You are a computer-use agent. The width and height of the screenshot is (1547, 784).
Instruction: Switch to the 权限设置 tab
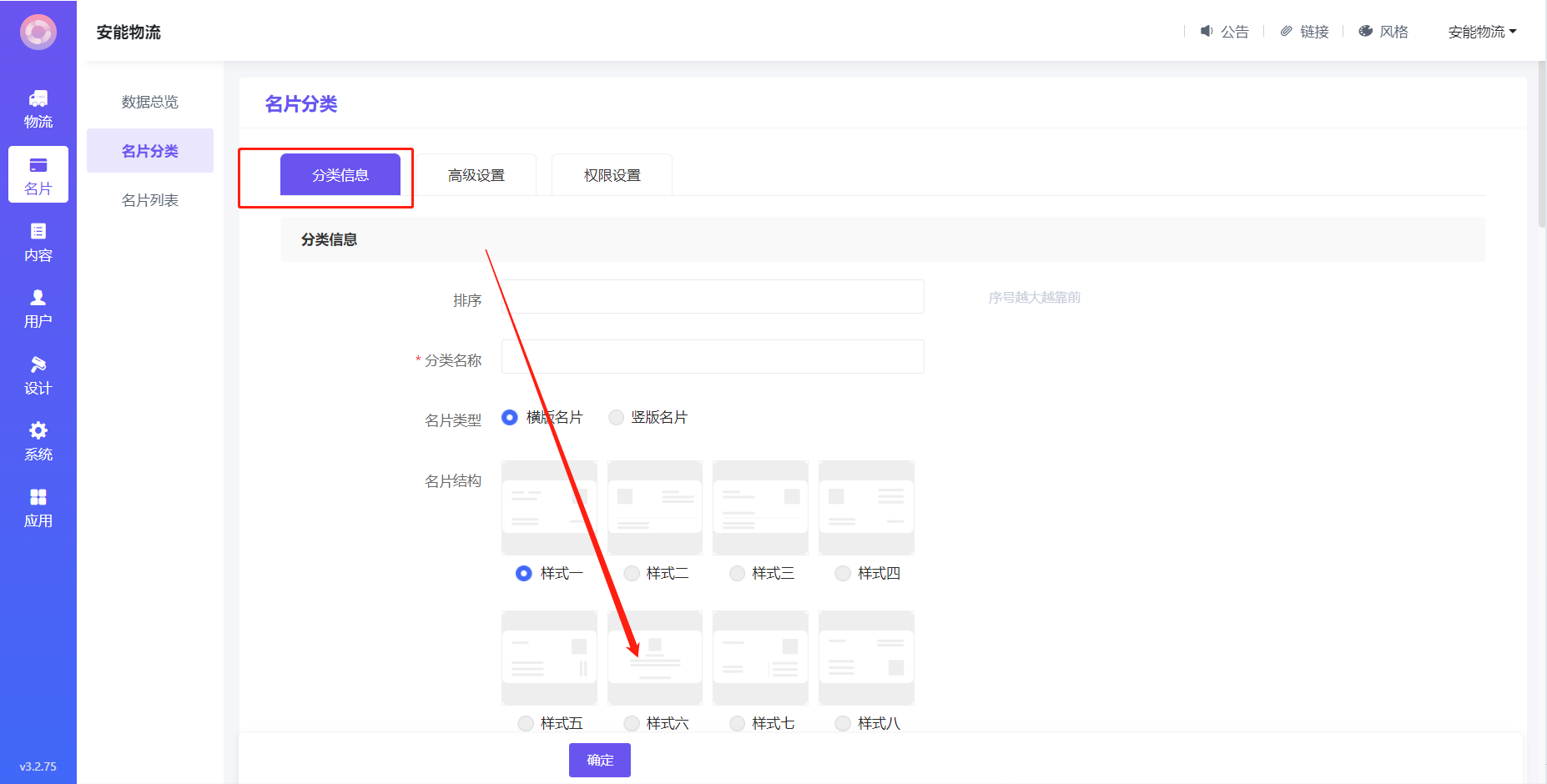[x=612, y=175]
